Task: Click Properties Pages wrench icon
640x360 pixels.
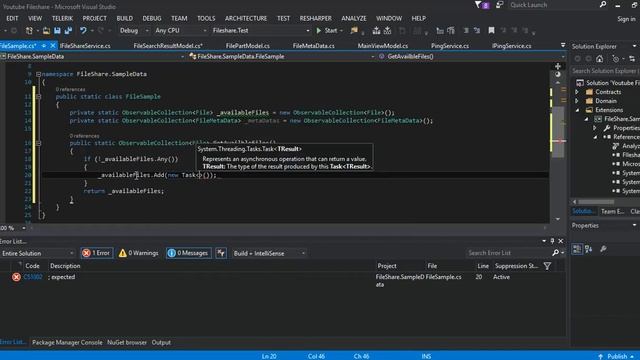Action: pos(603,249)
